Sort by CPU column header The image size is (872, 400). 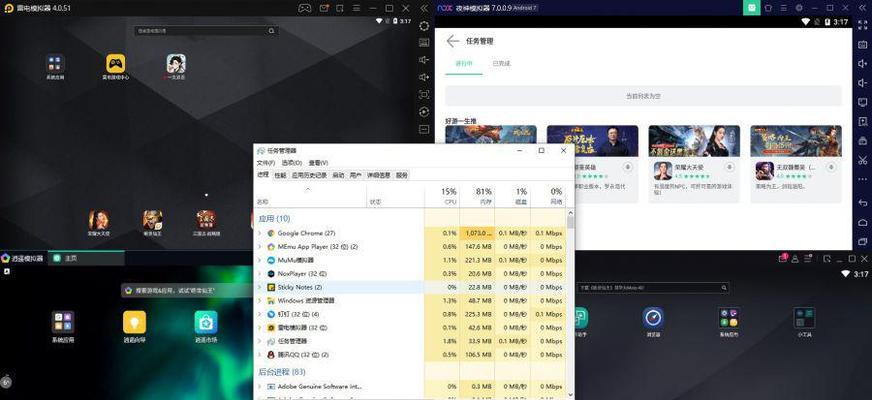[x=442, y=196]
